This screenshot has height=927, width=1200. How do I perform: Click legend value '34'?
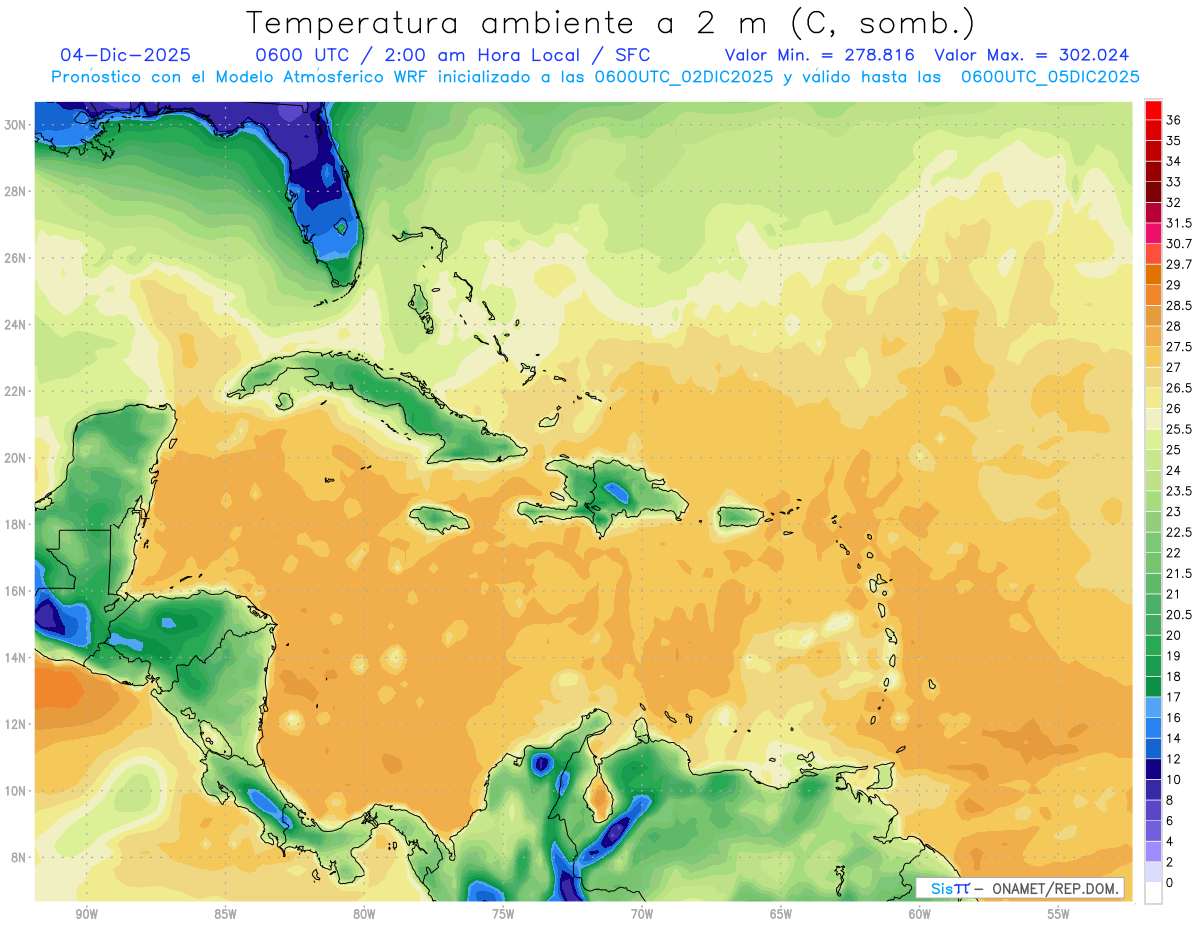coord(1174,161)
